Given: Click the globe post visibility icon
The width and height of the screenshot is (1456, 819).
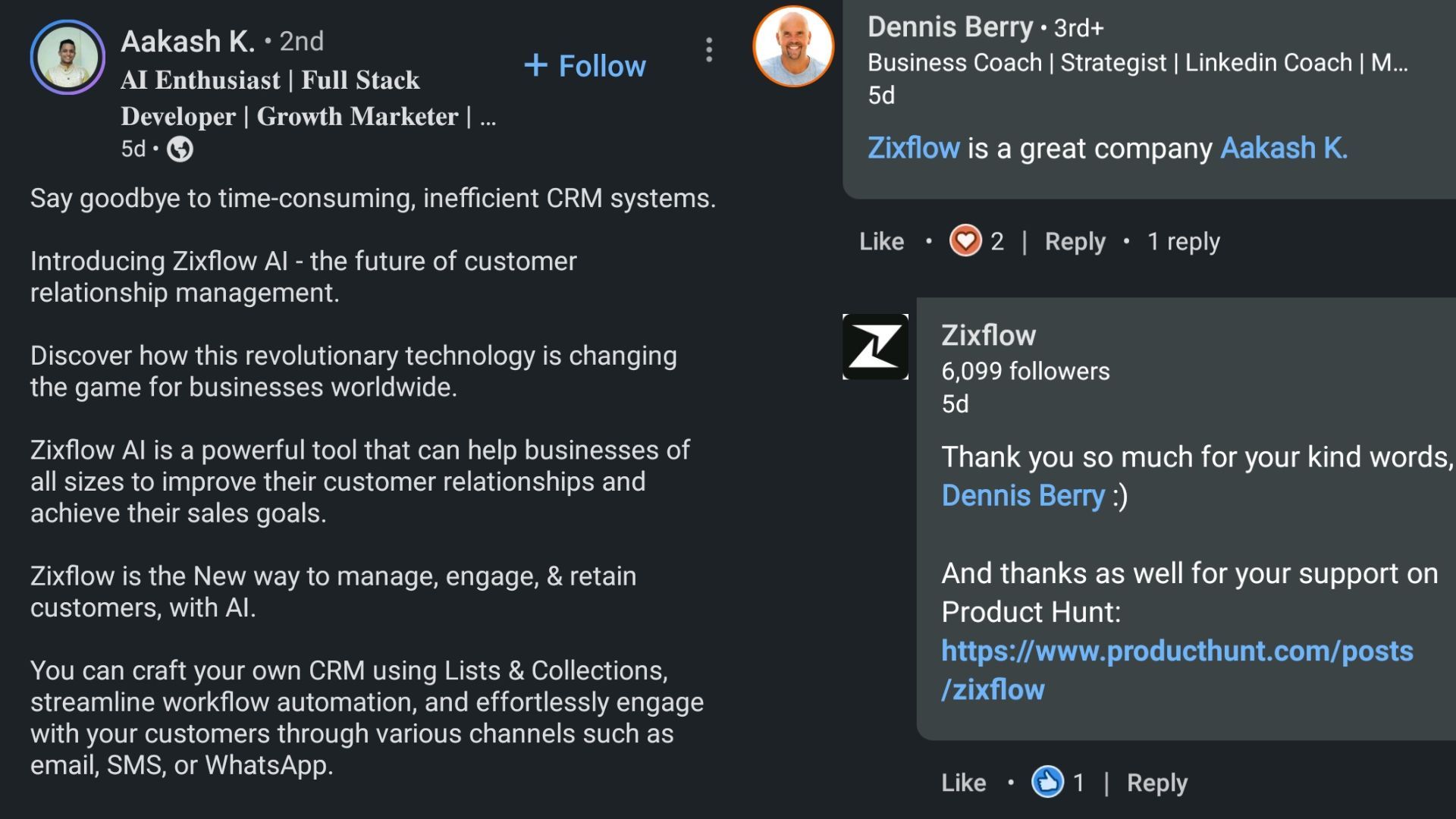Looking at the screenshot, I should point(180,149).
